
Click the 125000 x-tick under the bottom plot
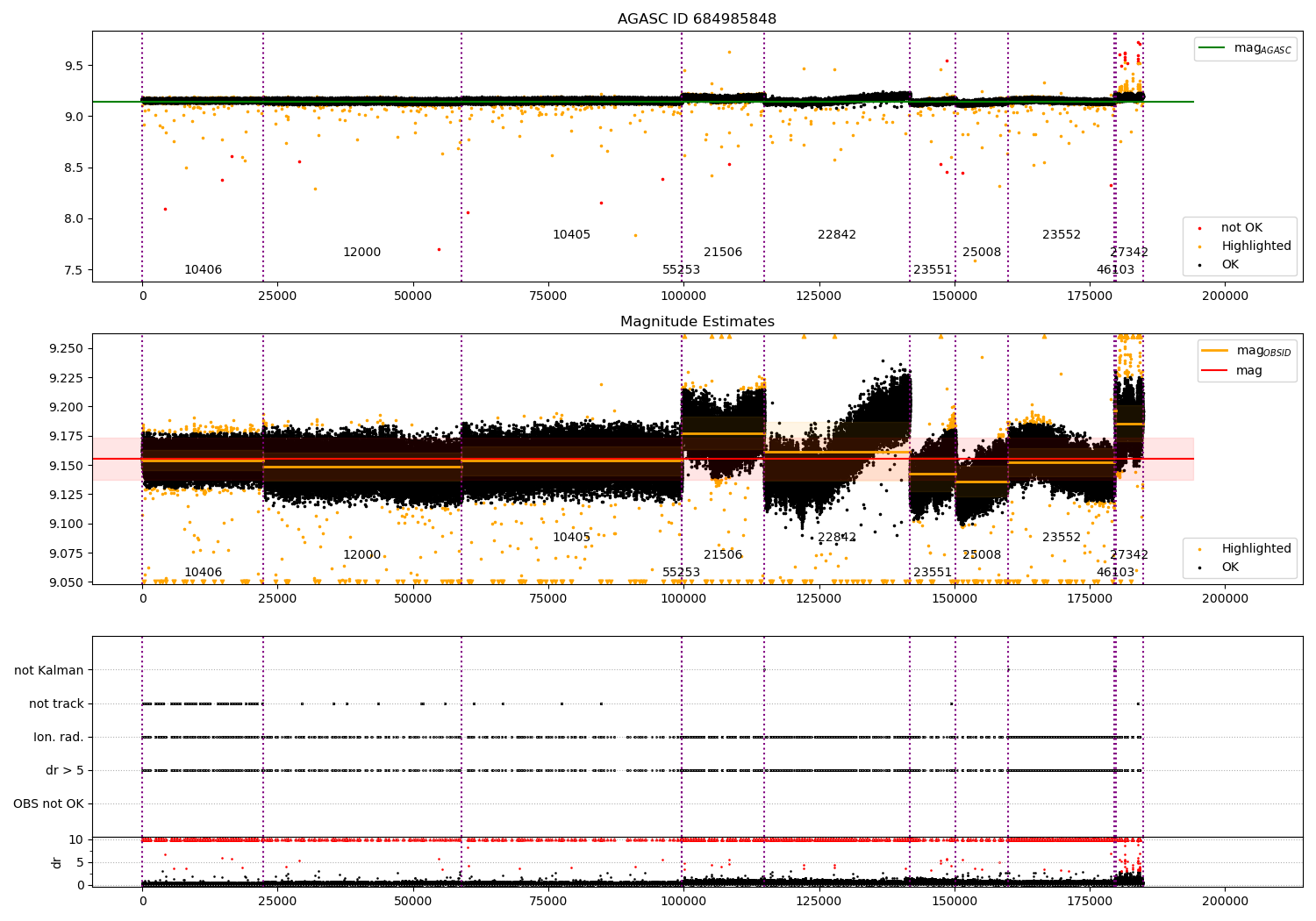[x=819, y=901]
